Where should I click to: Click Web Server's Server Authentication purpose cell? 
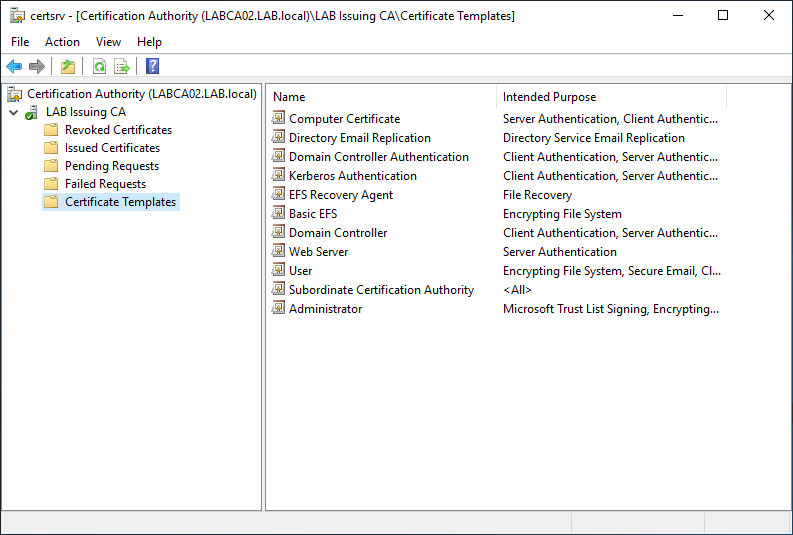559,252
